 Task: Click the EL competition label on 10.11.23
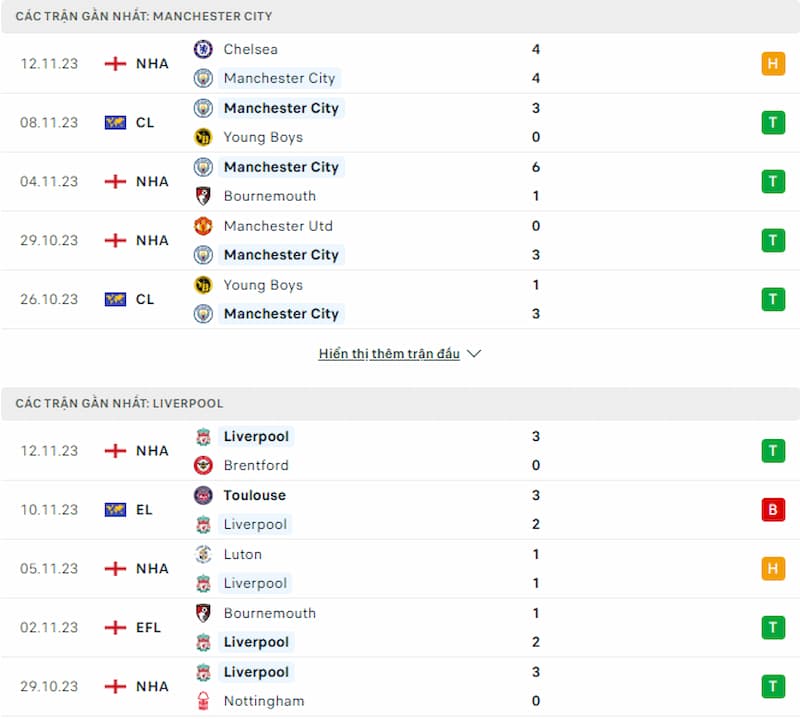[x=144, y=510]
